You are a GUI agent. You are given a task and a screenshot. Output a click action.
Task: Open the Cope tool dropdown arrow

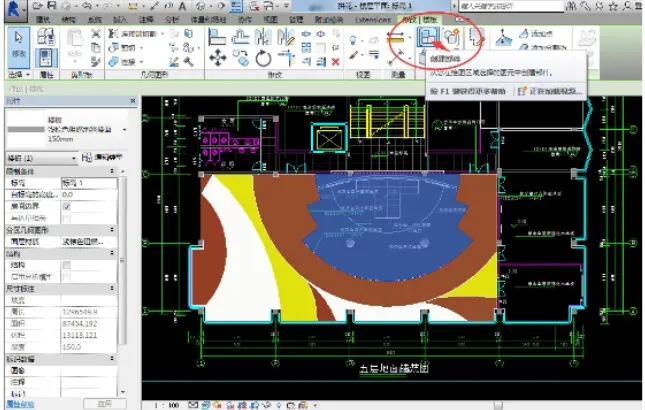click(x=163, y=34)
